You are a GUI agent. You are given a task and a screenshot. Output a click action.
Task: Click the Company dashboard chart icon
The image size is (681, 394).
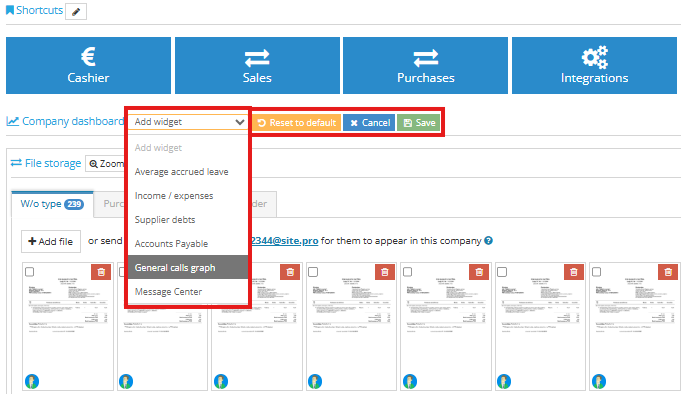pyautogui.click(x=13, y=121)
